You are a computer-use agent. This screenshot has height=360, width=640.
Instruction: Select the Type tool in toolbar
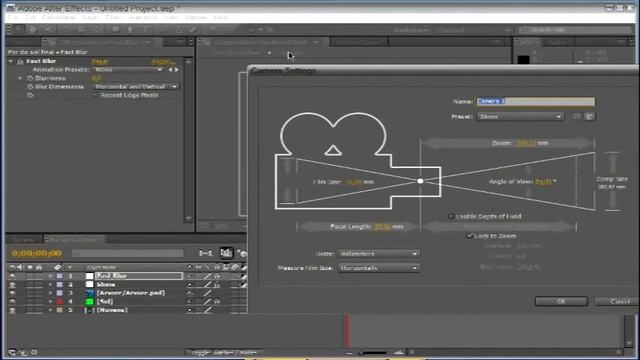tap(146, 29)
